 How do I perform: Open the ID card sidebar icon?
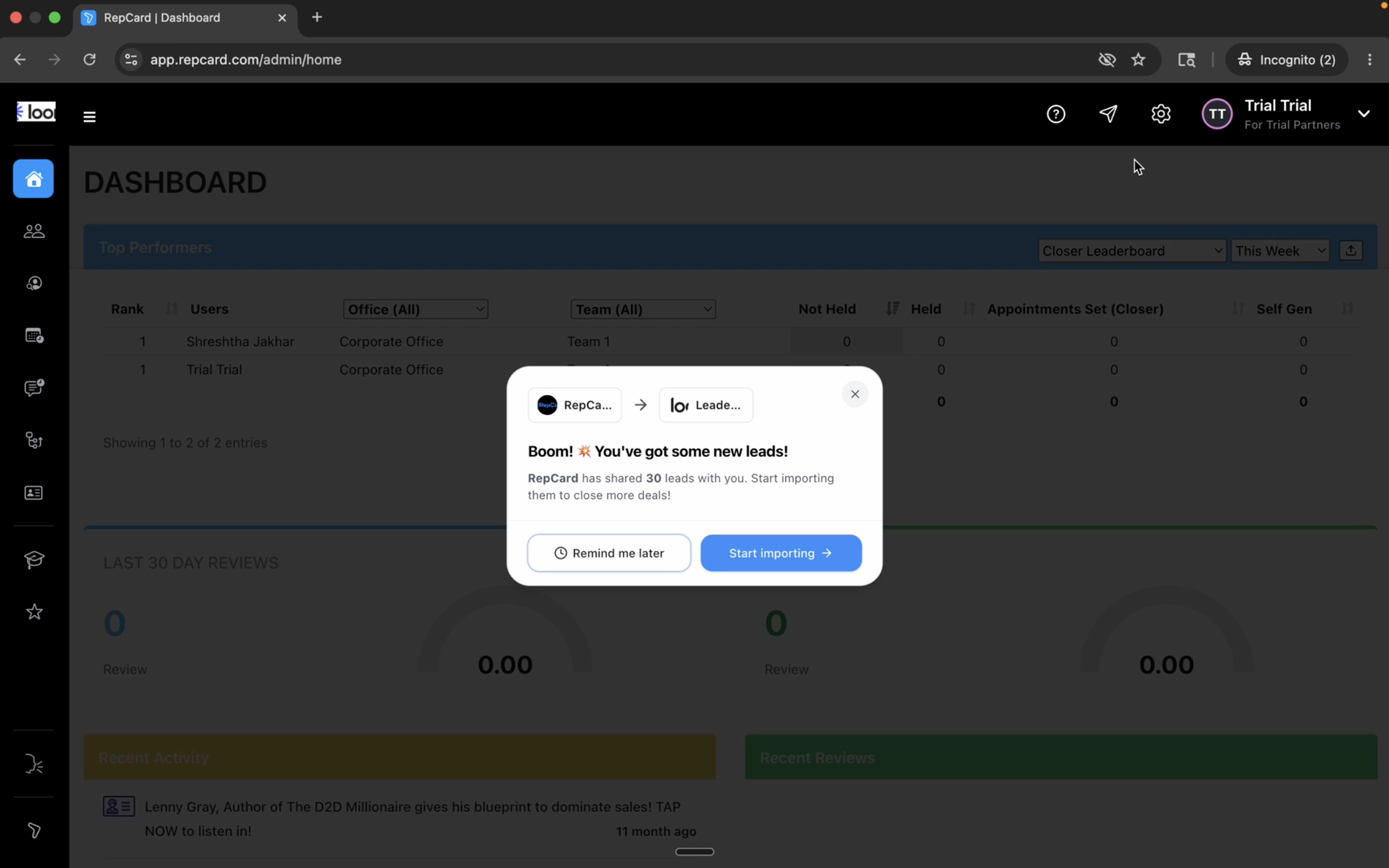click(x=34, y=492)
